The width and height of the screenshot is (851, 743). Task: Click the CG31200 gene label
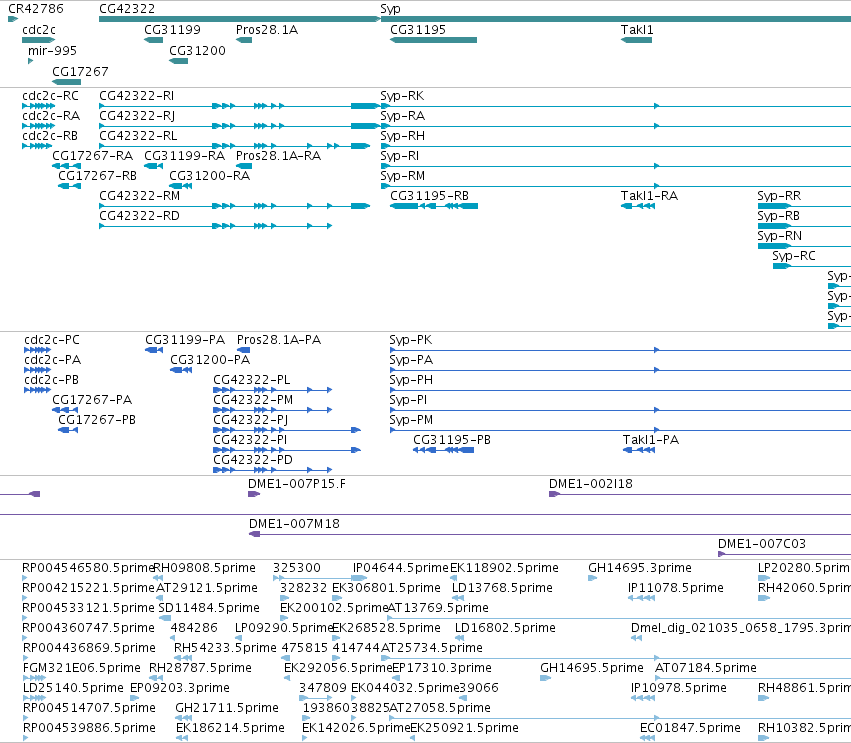point(197,50)
